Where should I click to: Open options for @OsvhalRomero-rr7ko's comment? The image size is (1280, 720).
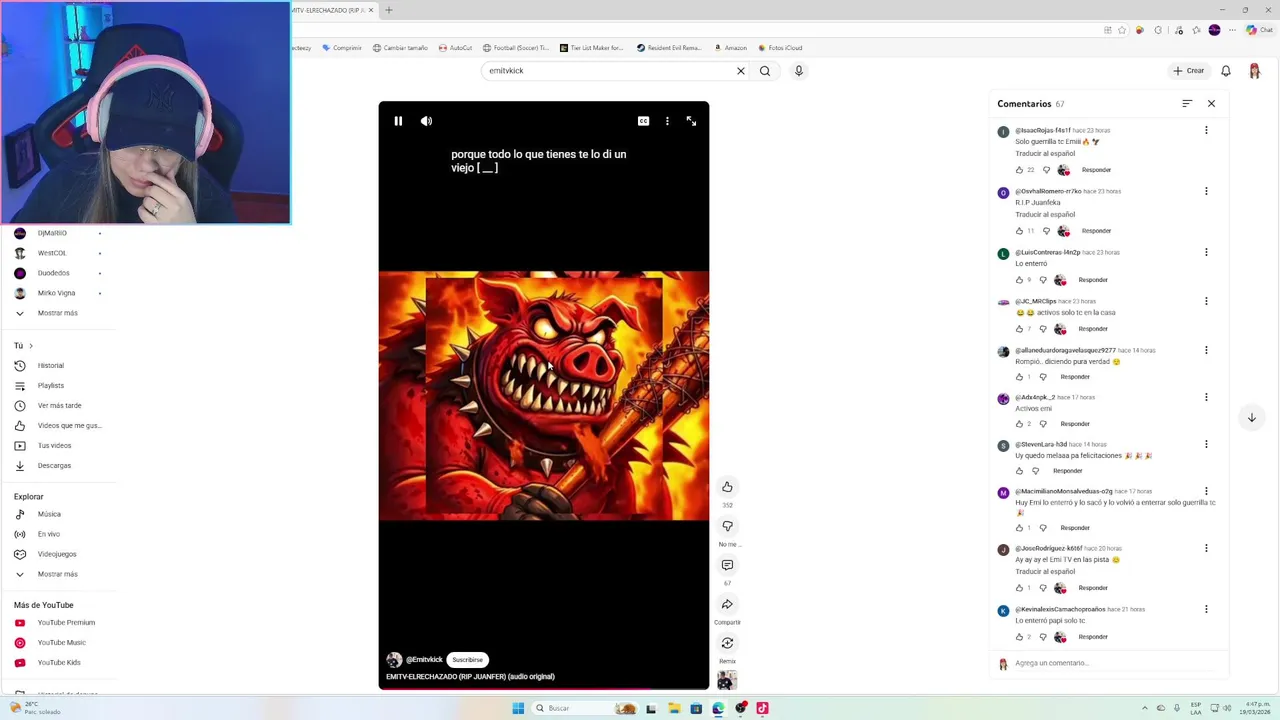(x=1206, y=191)
